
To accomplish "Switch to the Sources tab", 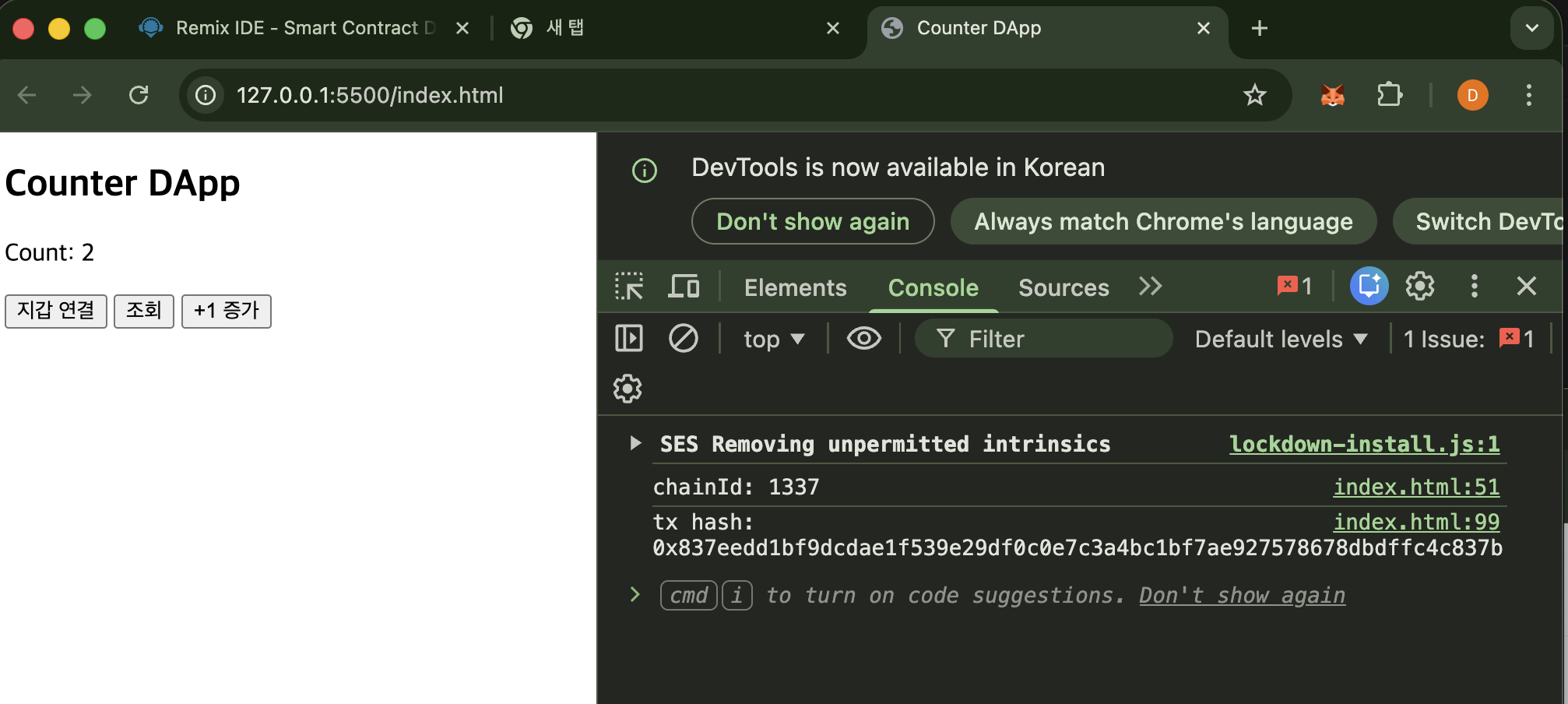I will point(1063,287).
